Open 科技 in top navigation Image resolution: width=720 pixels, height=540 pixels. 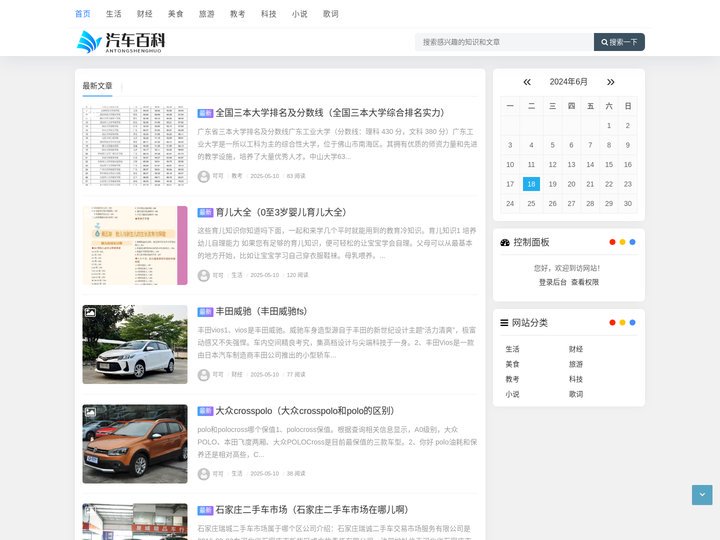click(x=269, y=14)
